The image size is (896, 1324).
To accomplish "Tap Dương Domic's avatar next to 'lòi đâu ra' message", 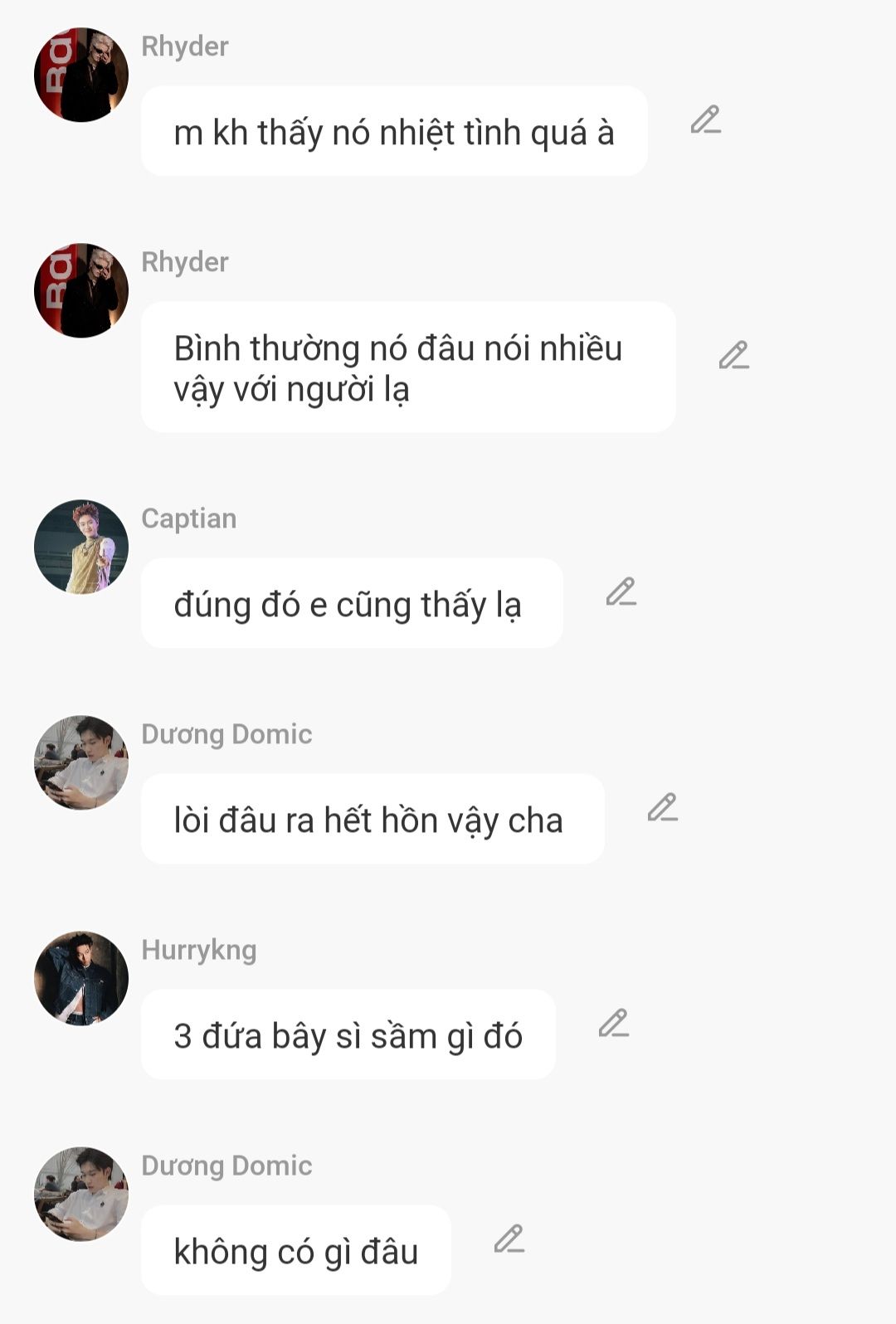I will point(81,762).
